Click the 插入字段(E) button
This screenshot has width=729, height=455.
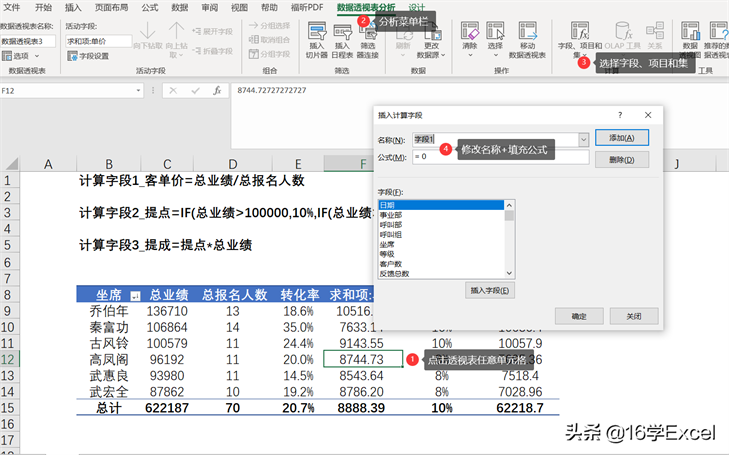[491, 291]
